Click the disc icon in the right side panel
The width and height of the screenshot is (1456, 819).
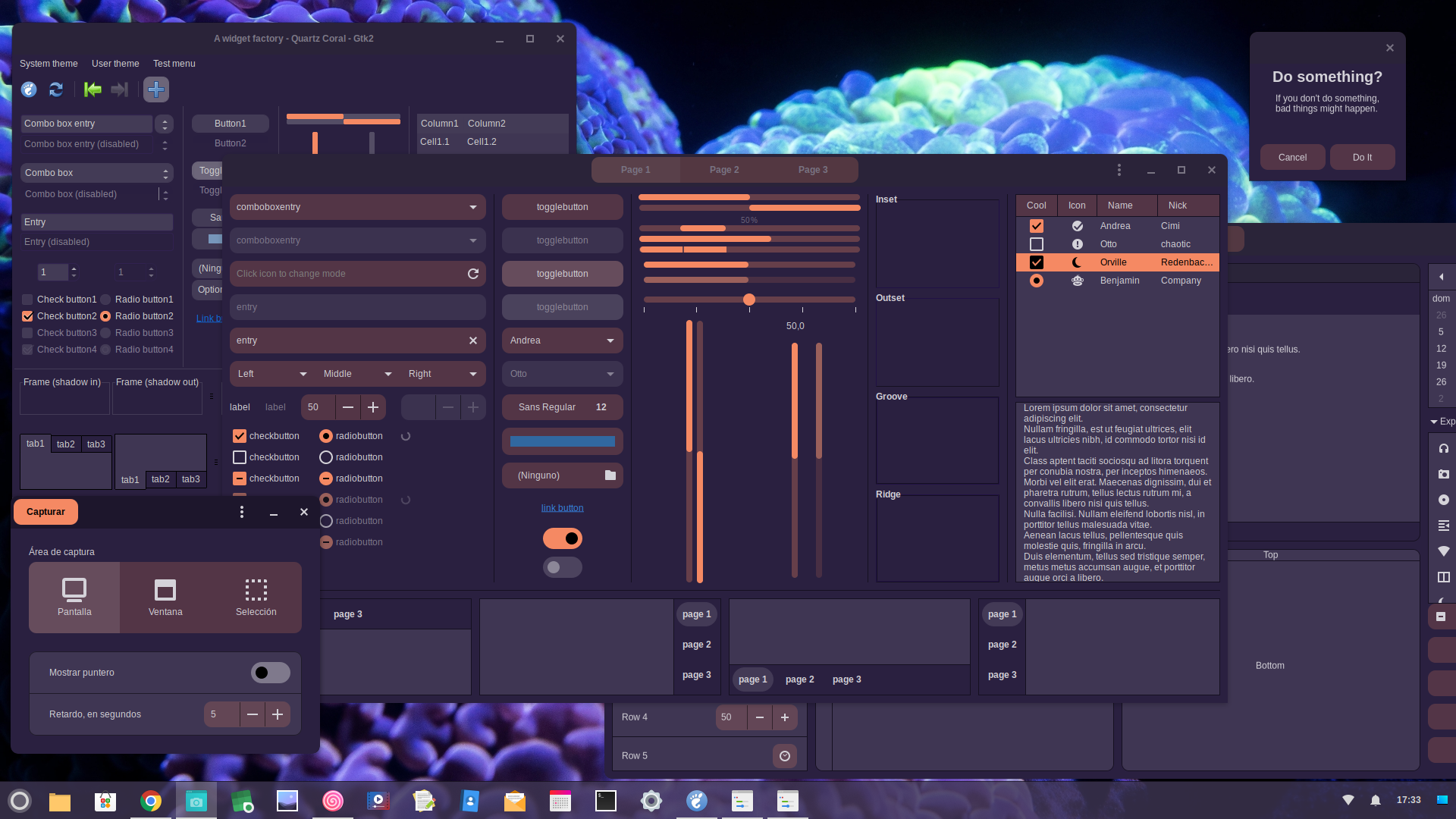point(1444,500)
